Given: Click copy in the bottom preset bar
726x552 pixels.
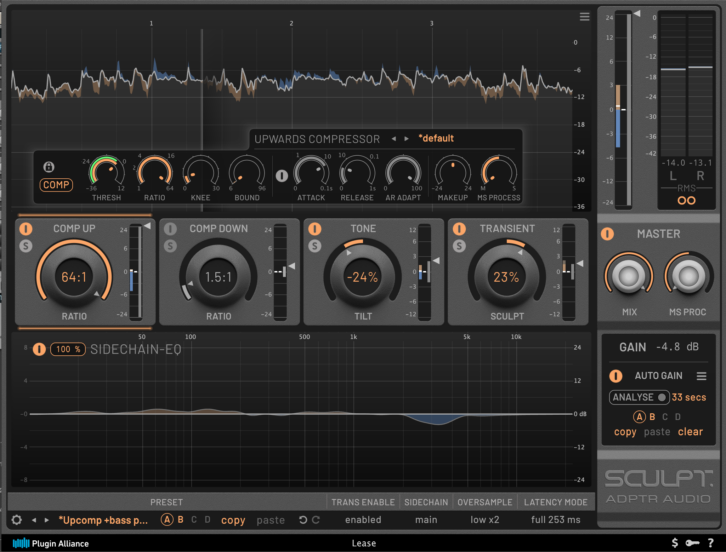Looking at the screenshot, I should click(233, 521).
